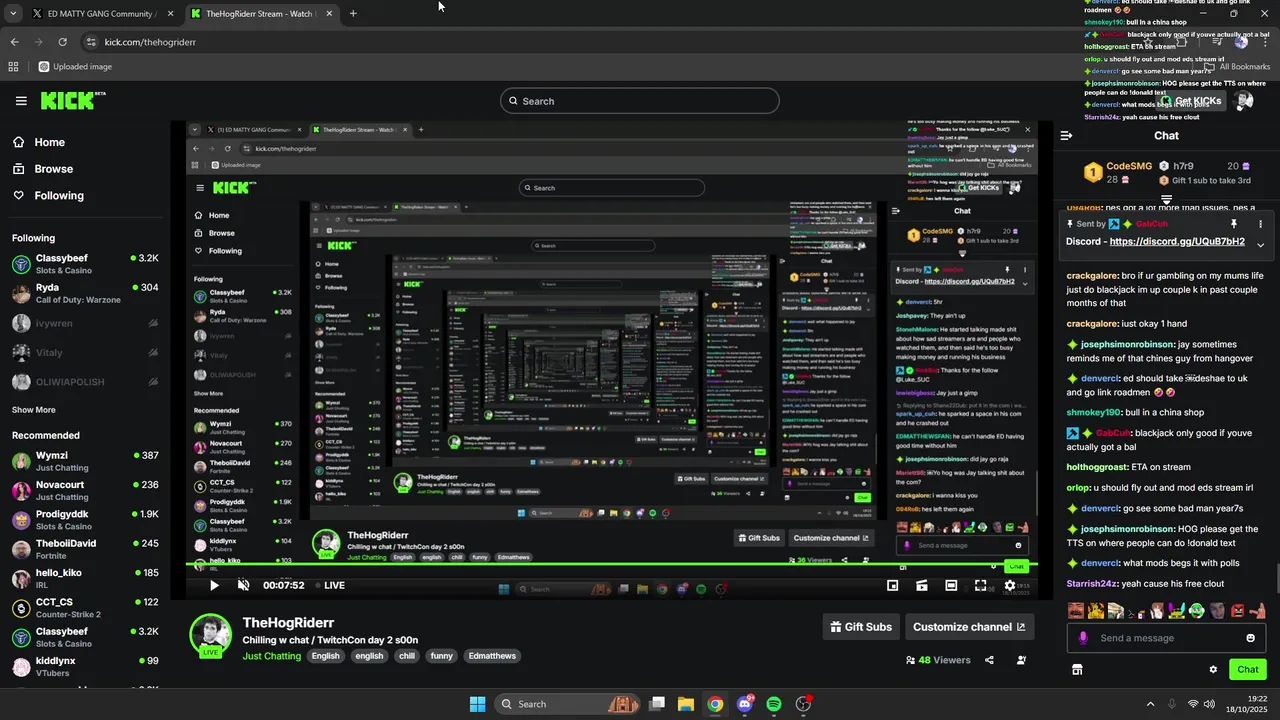The image size is (1280, 720).
Task: Collapse the gift leaderboard handle
Action: click(1166, 201)
